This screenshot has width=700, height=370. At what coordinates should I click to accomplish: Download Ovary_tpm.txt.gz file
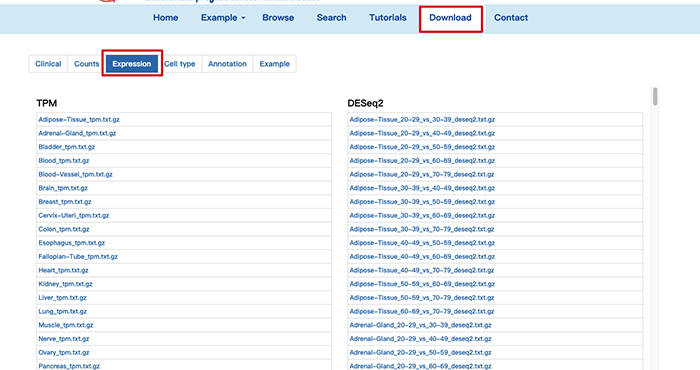(x=63, y=353)
